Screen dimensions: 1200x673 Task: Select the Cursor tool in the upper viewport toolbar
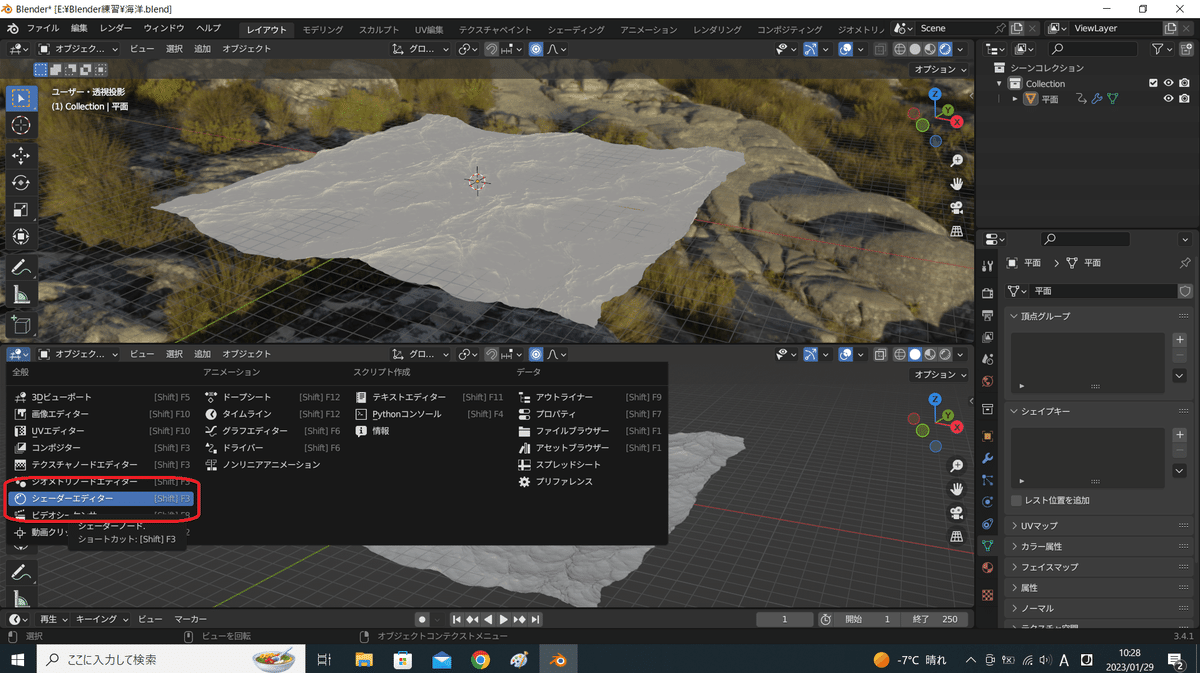point(21,126)
